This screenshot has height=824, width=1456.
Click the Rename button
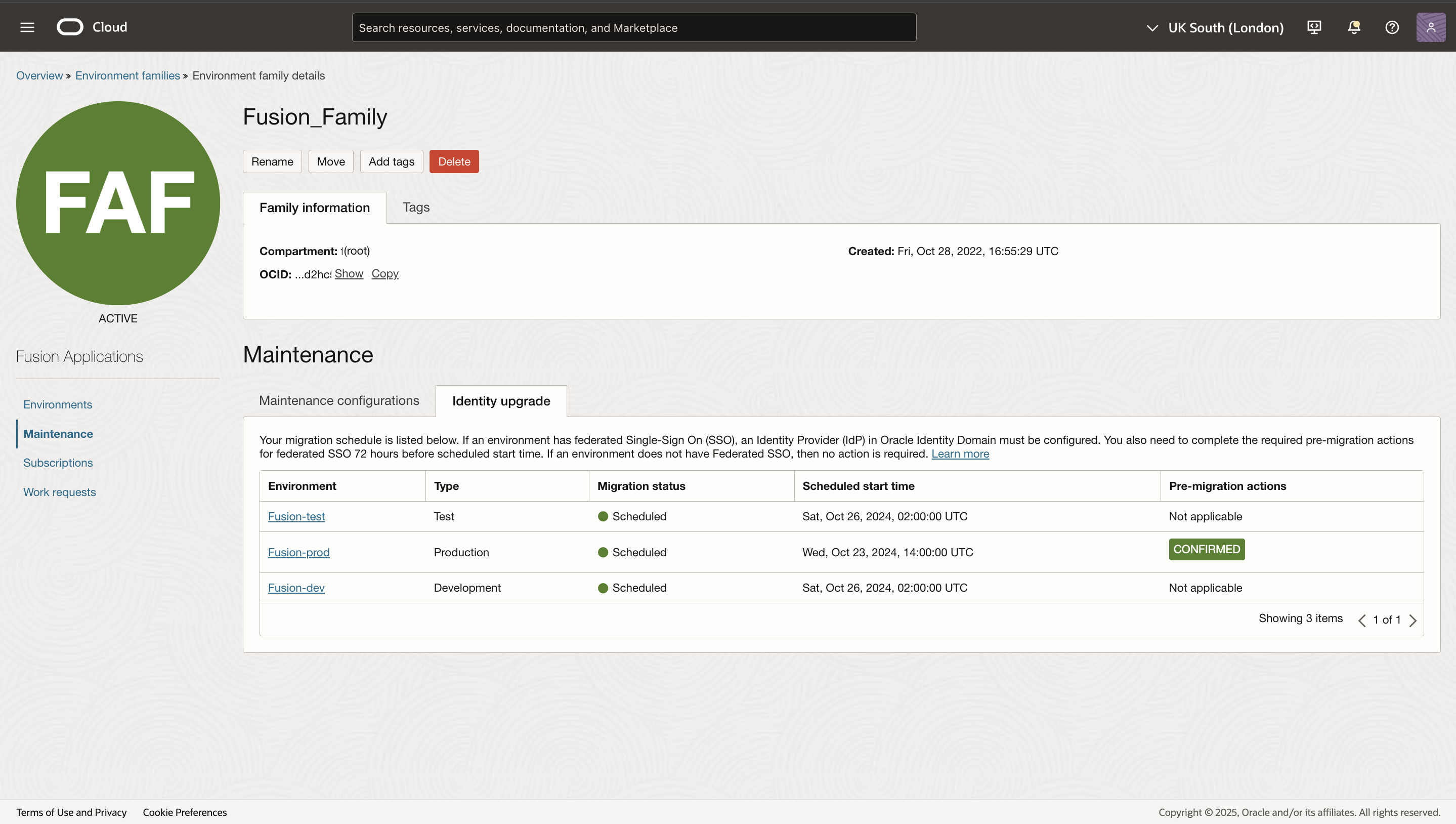pos(272,161)
